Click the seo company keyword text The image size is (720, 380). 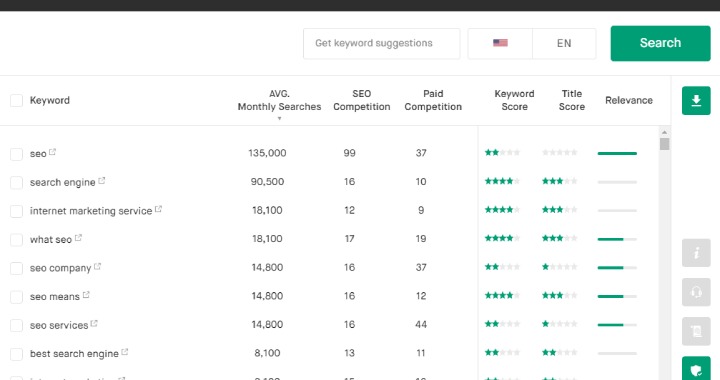pos(60,268)
